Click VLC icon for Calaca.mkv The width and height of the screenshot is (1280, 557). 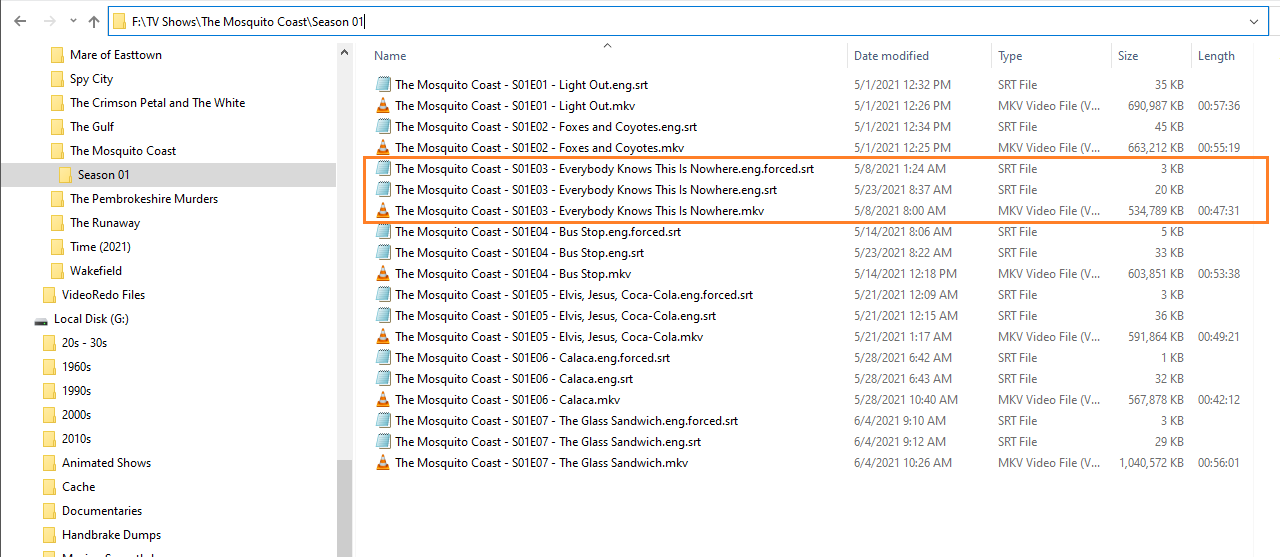tap(382, 400)
